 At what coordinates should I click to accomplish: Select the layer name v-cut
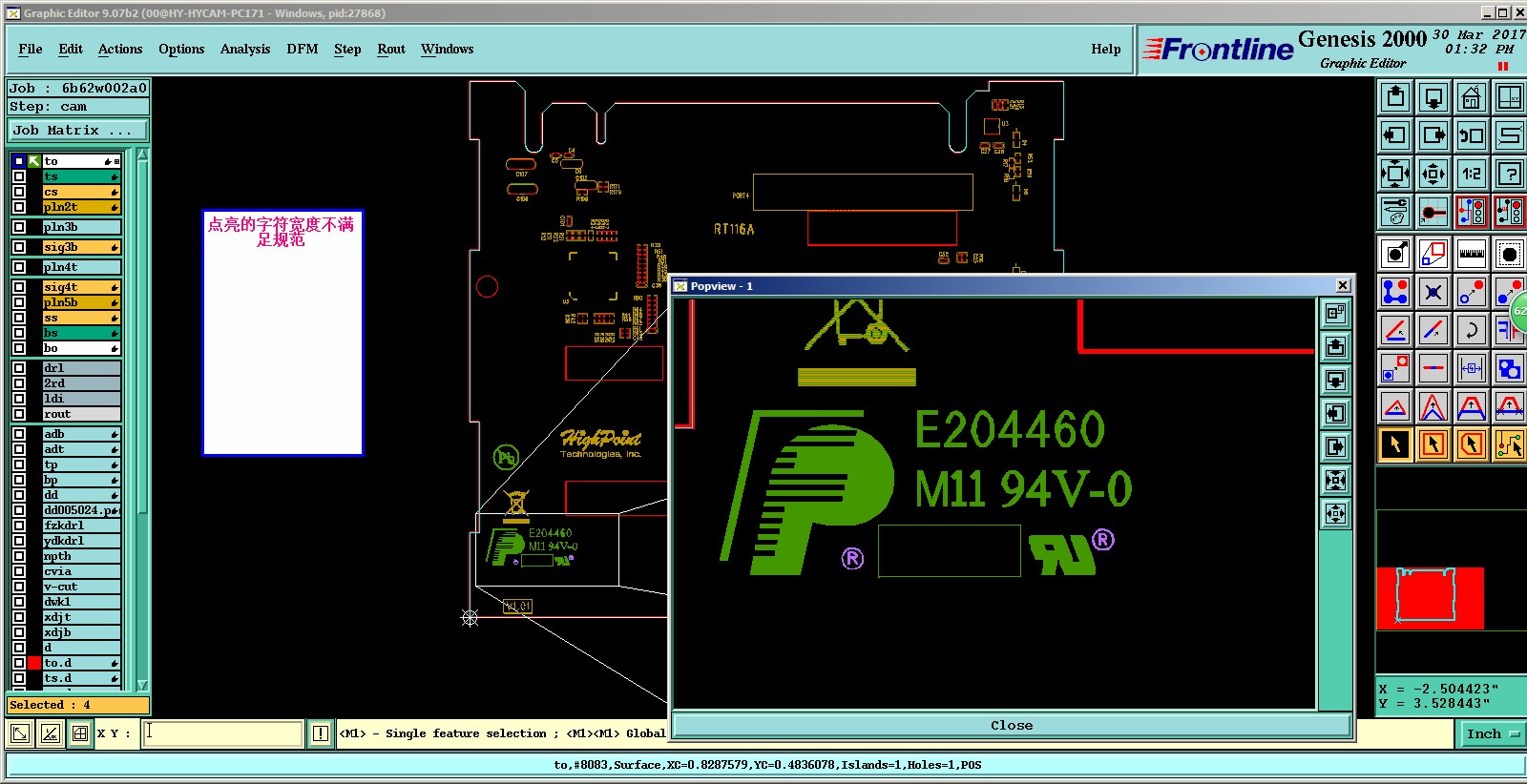click(81, 587)
